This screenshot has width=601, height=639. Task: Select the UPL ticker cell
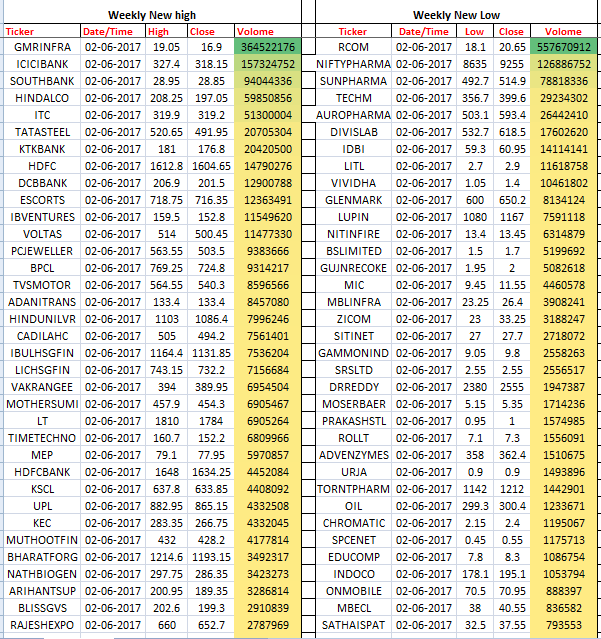(42, 506)
